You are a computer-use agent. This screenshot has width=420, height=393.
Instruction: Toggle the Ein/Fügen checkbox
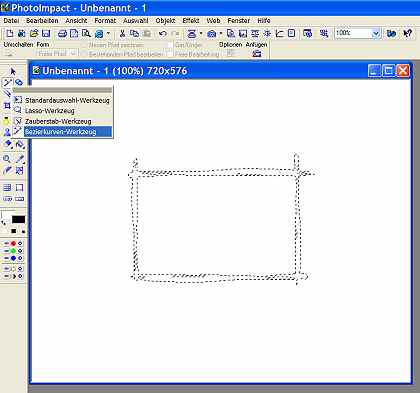point(170,45)
